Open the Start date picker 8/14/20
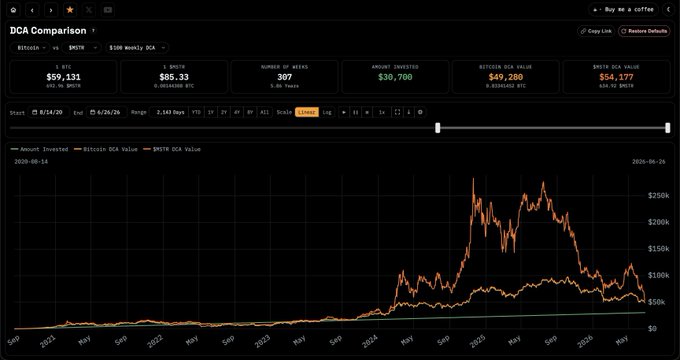 click(49, 112)
